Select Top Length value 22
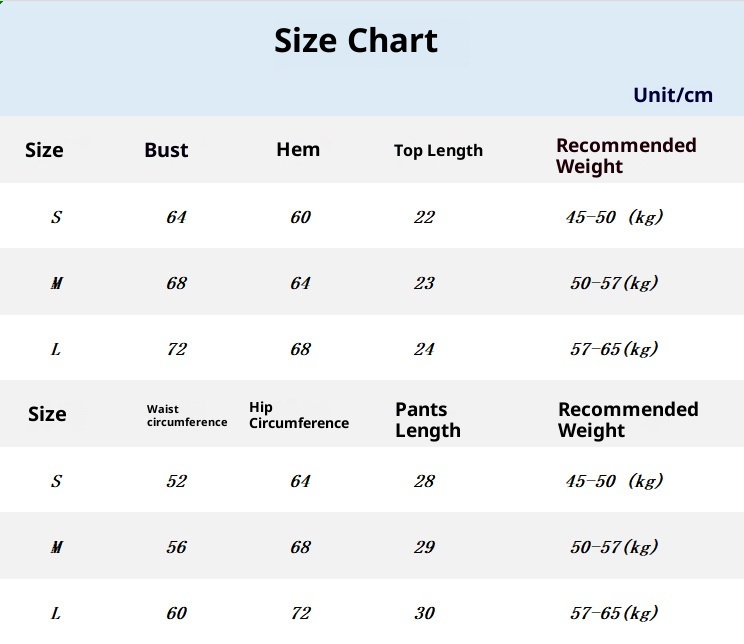This screenshot has height=644, width=744. (424, 217)
